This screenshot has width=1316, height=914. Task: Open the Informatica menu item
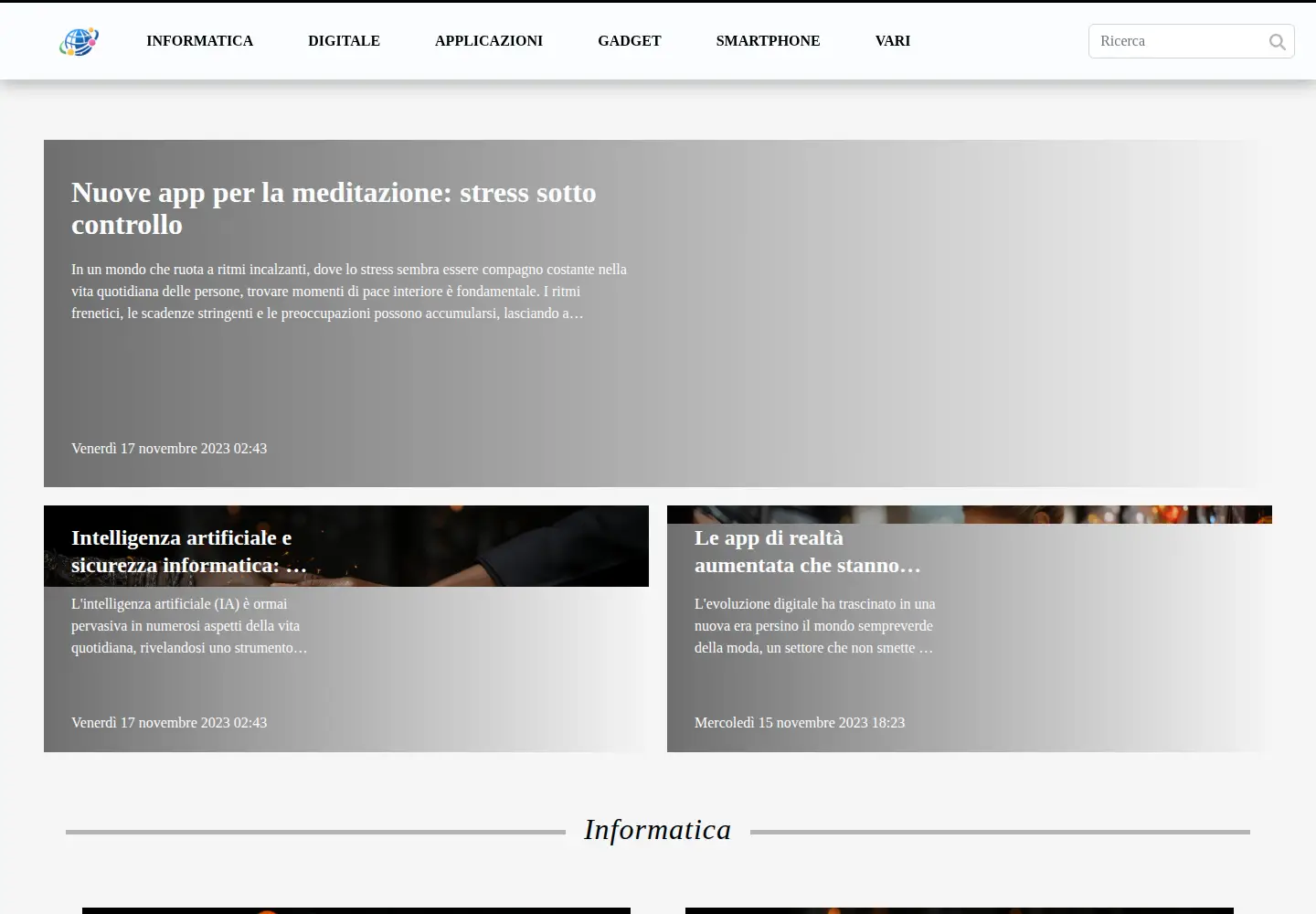coord(200,41)
